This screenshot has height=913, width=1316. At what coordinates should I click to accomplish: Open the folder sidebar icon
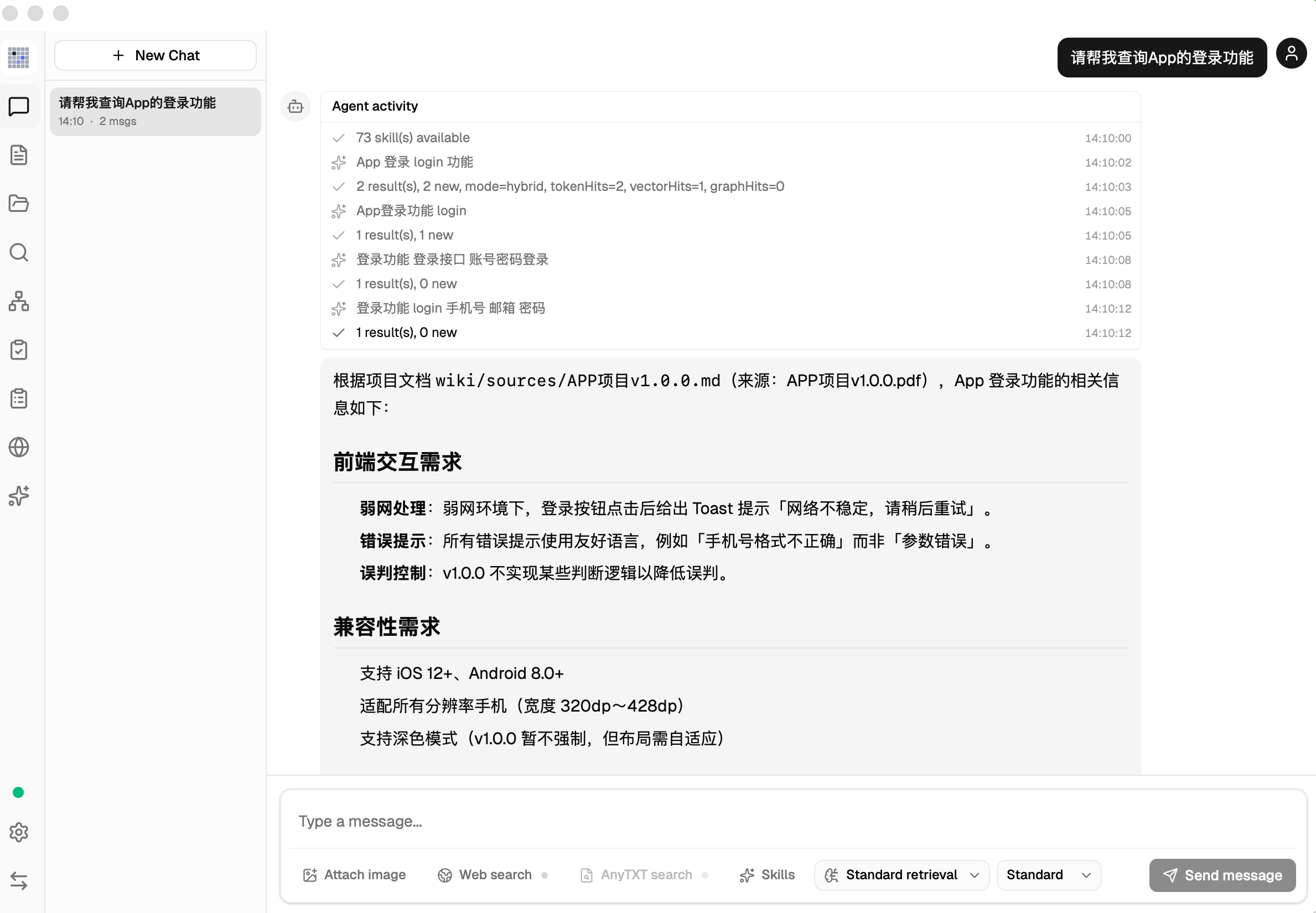point(19,204)
